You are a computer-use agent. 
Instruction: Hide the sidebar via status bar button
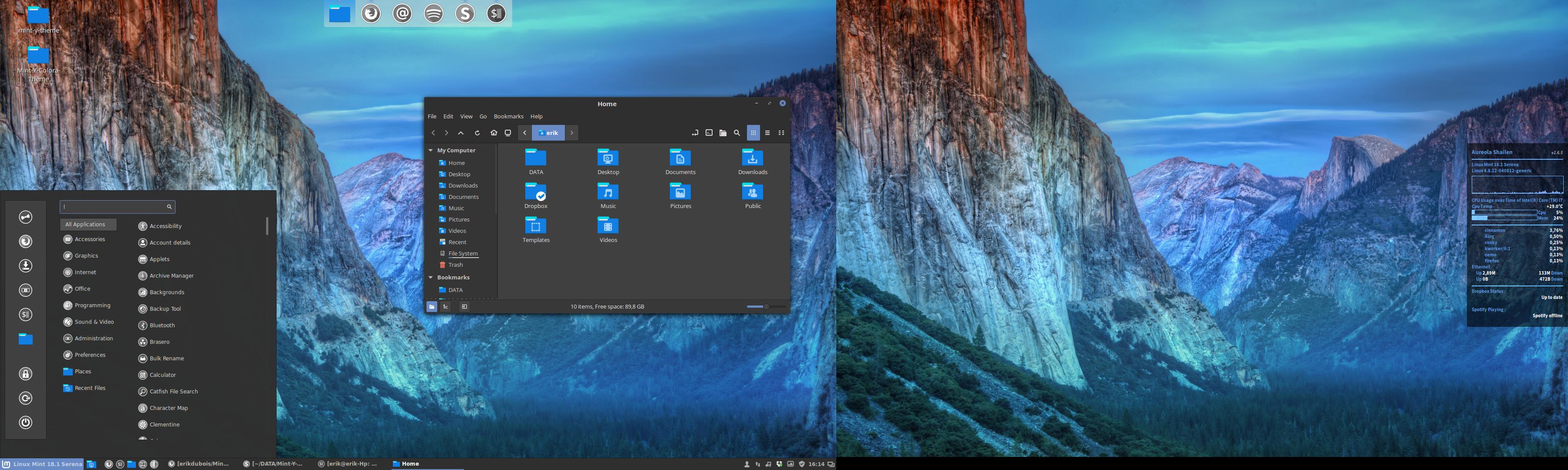click(464, 306)
